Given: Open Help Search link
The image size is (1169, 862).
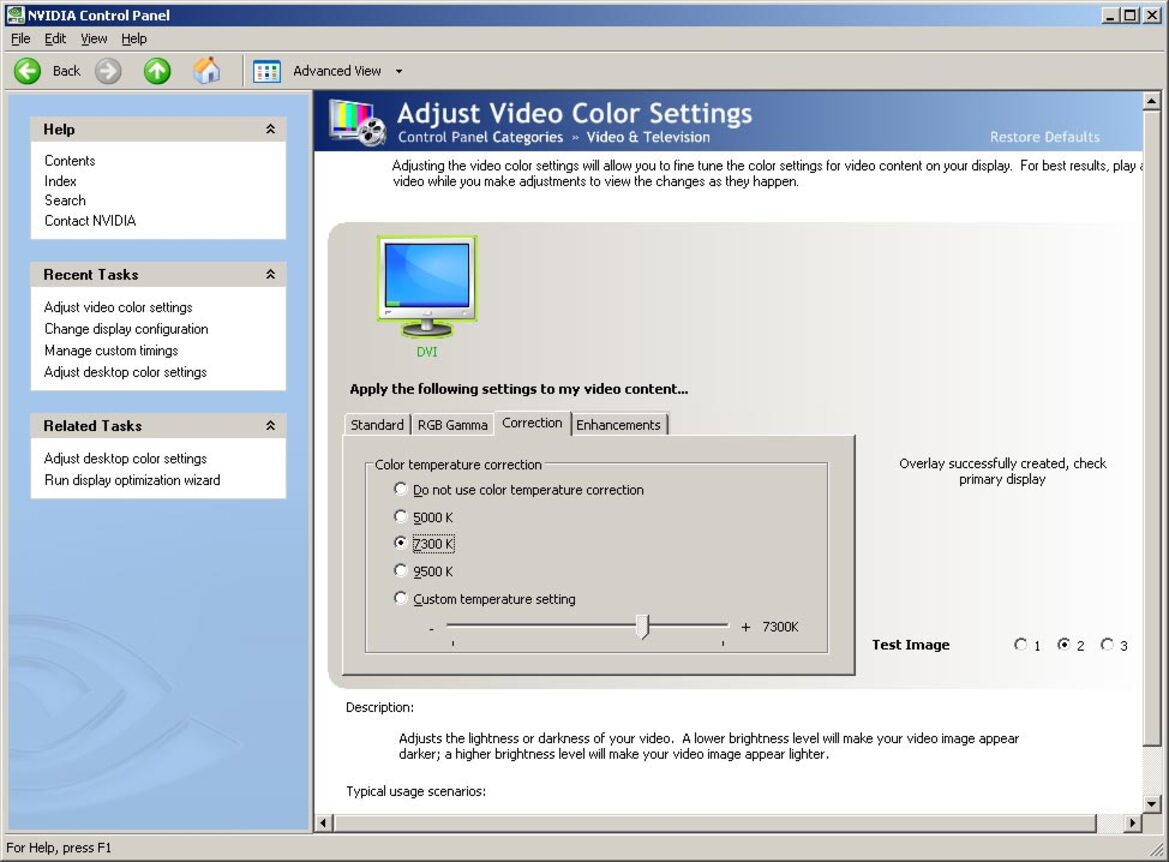Looking at the screenshot, I should coord(65,200).
